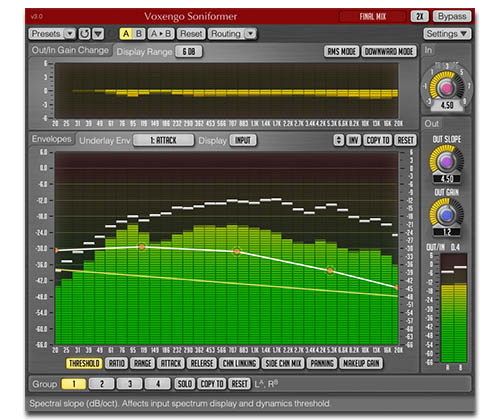Click the OUT SLOPE 4.50 value readout
Screen dimensions: 500x420
click(447, 179)
